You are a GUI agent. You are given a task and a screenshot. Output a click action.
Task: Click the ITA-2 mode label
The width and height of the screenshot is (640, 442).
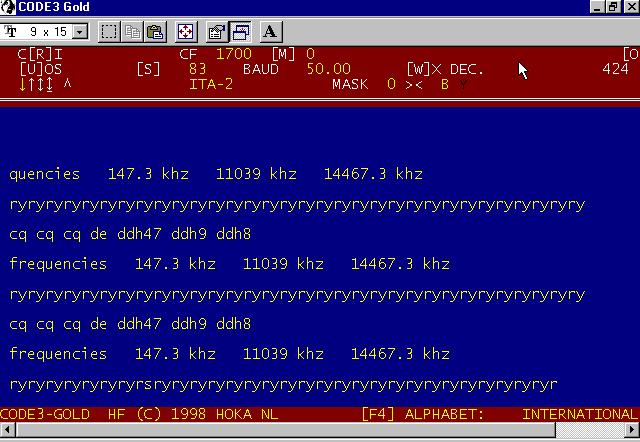211,84
